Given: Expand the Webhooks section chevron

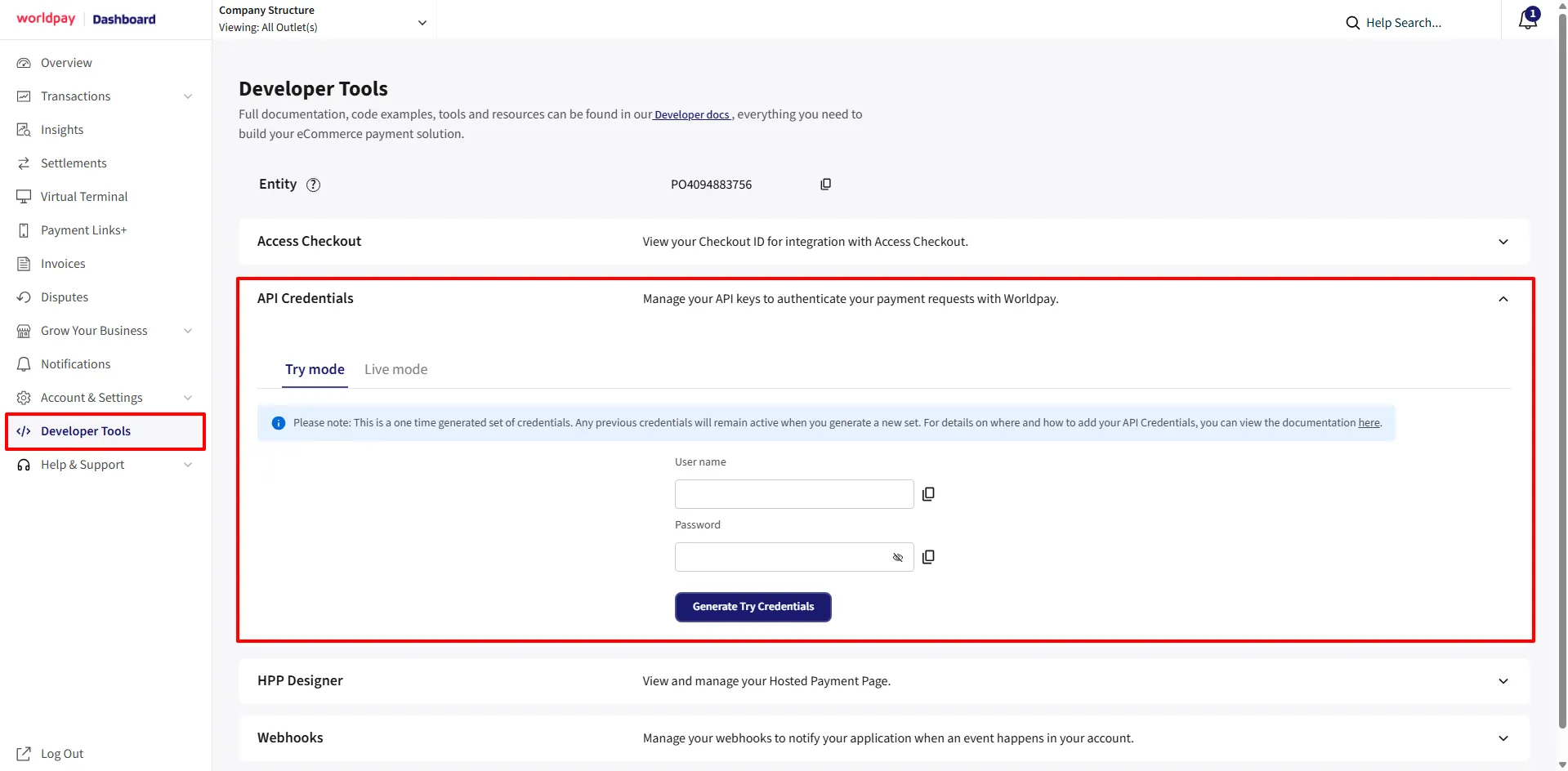Looking at the screenshot, I should (x=1503, y=738).
